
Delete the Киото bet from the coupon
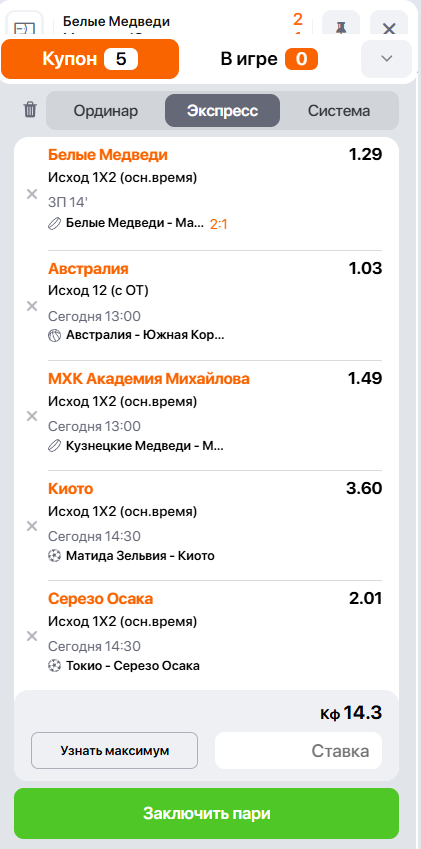(x=32, y=526)
